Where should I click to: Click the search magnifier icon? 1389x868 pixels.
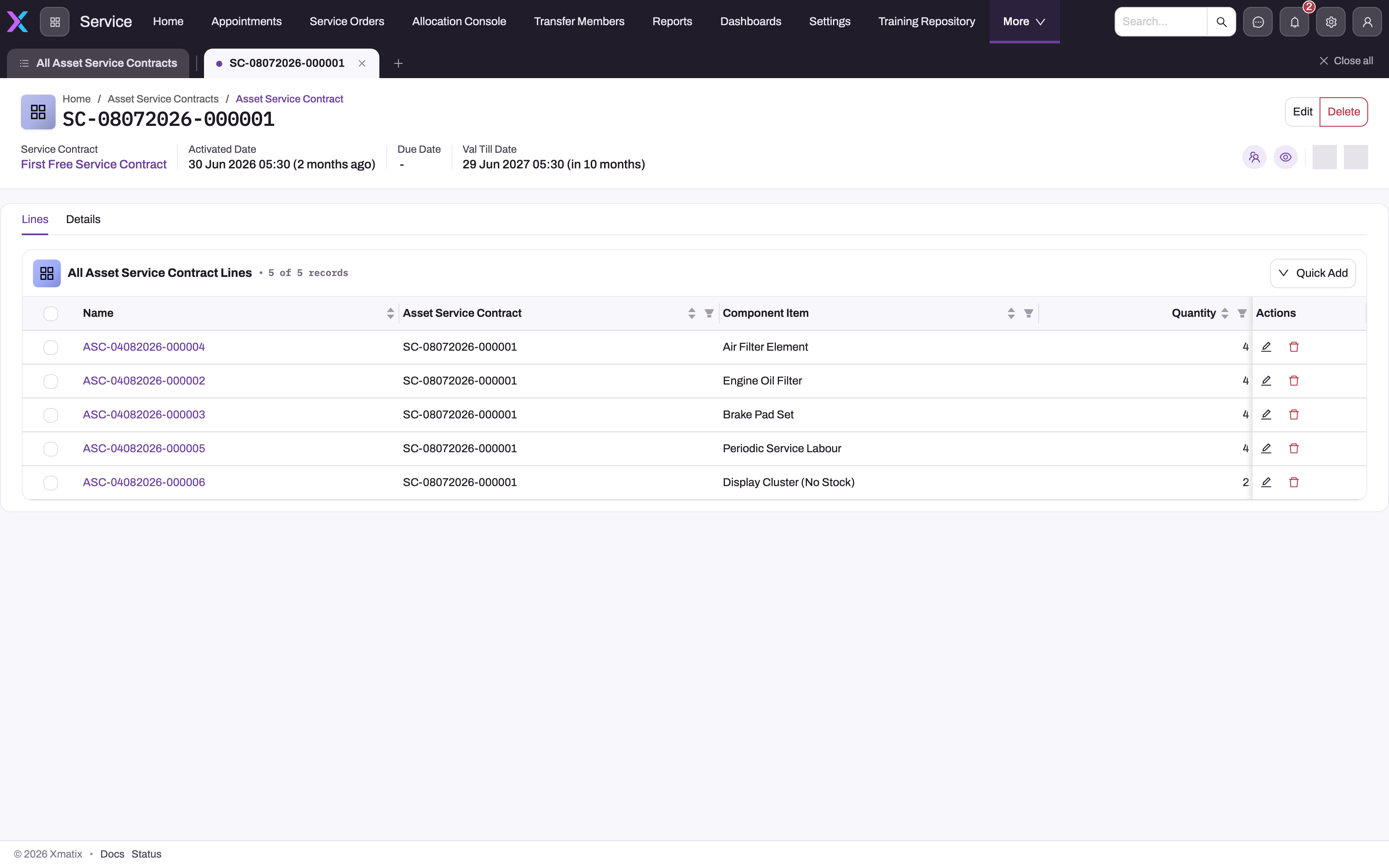(x=1221, y=22)
